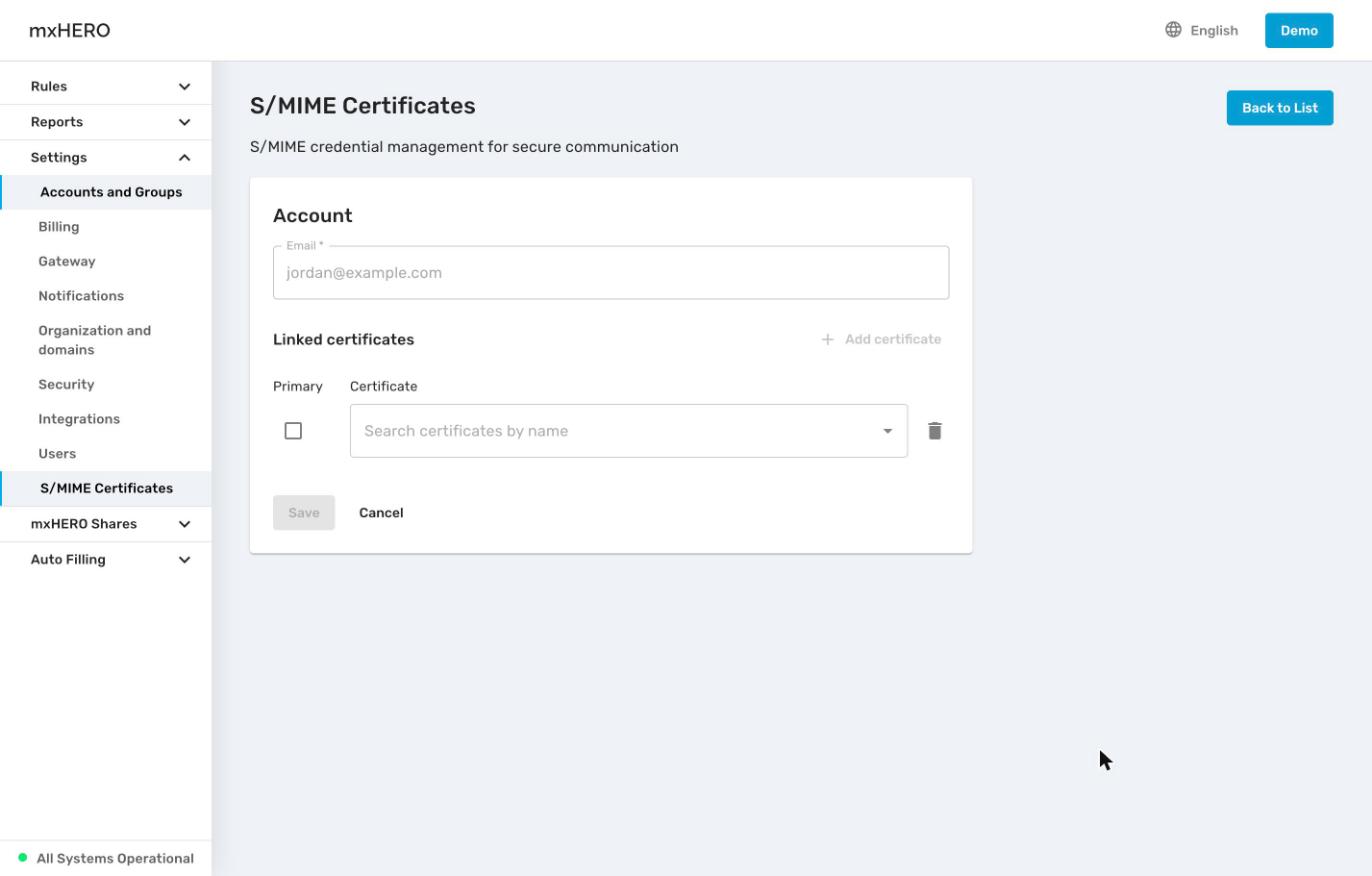Open the certificate search dropdown arrow
This screenshot has width=1372, height=876.
[887, 431]
